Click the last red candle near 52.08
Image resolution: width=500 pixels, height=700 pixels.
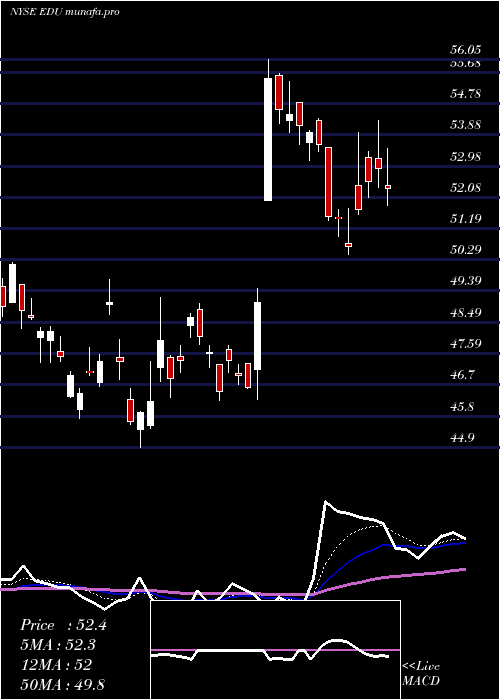388,187
